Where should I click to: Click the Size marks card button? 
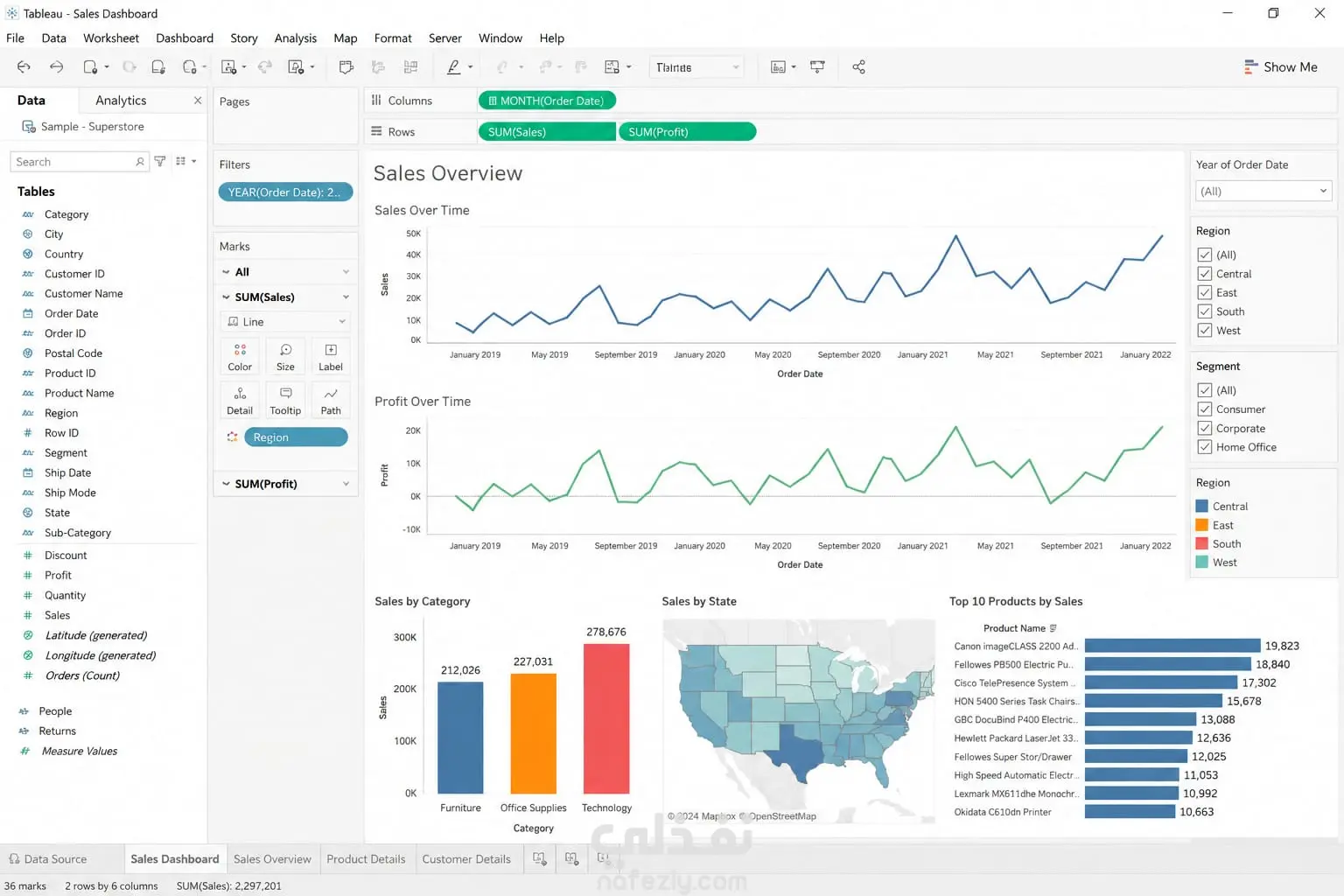coord(285,357)
